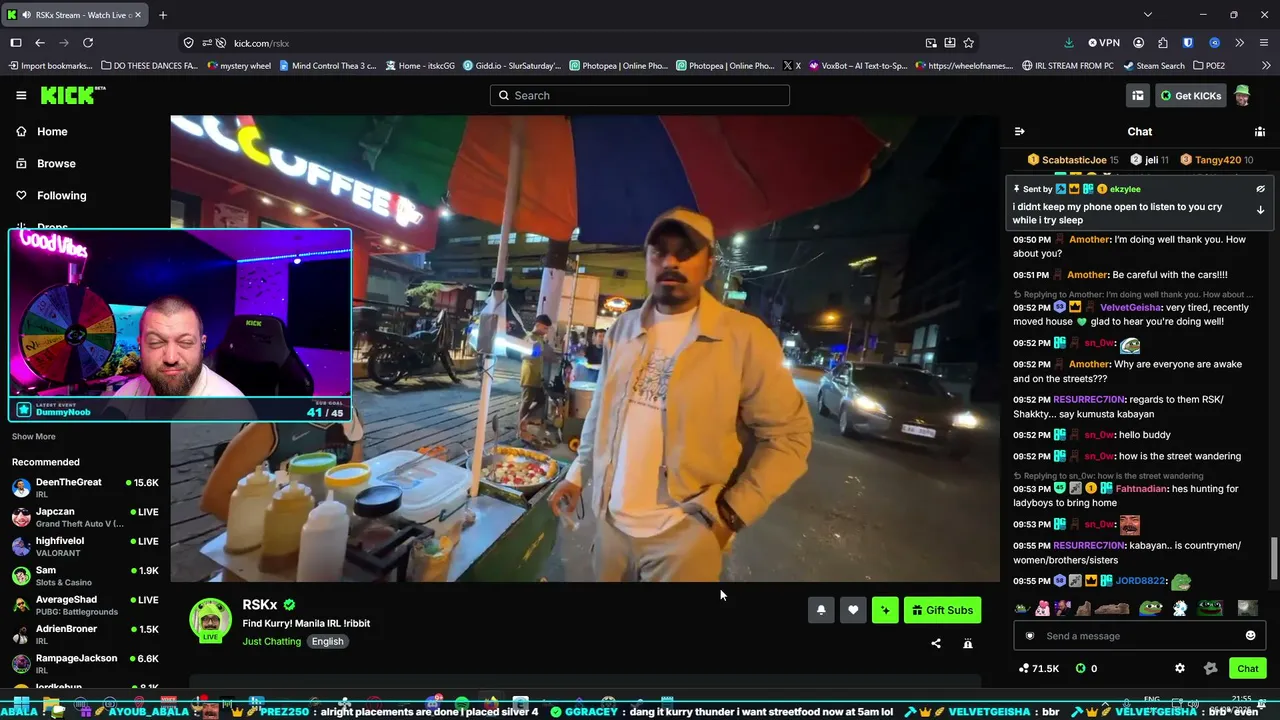Send message with the Chat button

(x=1248, y=668)
